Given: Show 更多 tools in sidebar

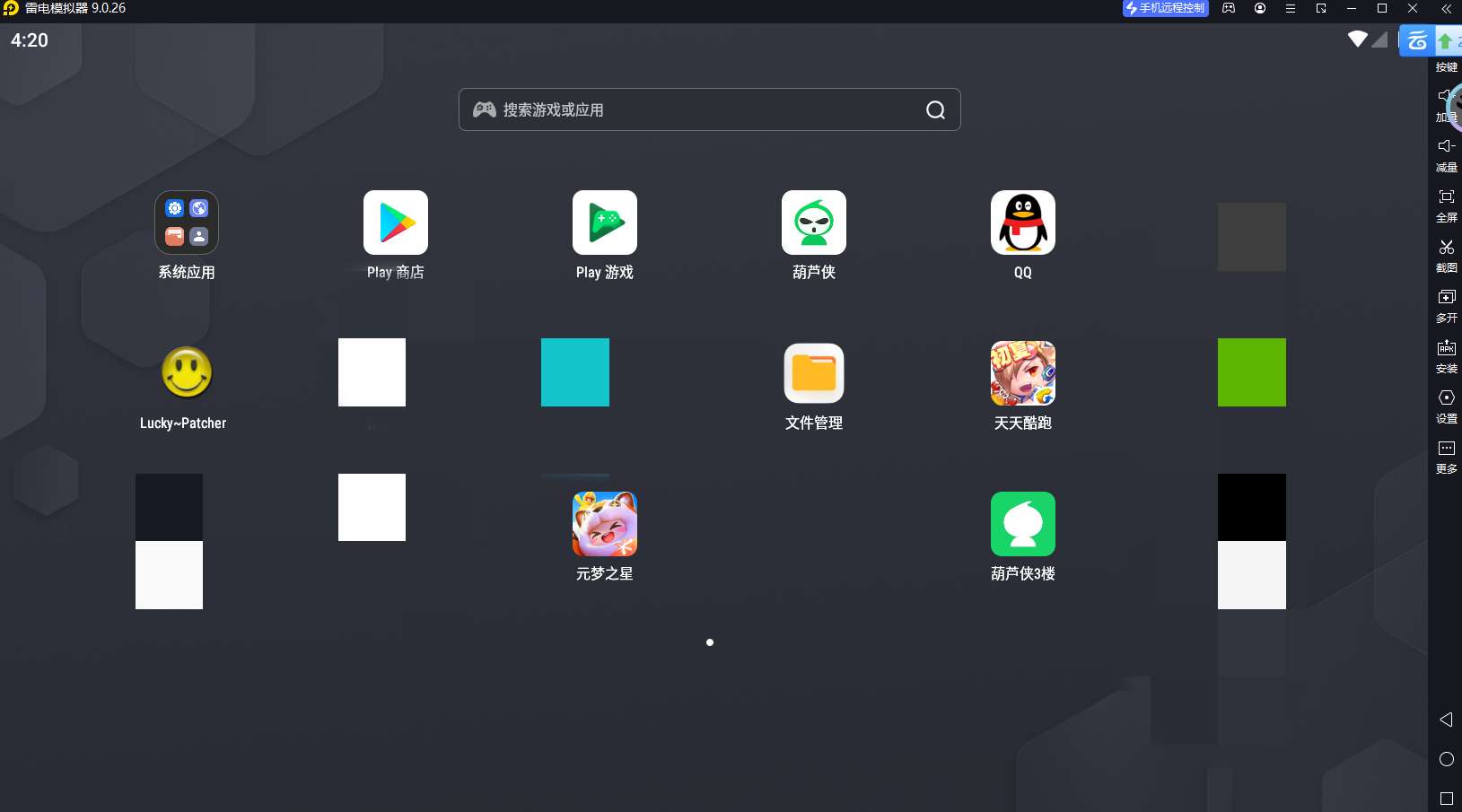Looking at the screenshot, I should point(1447,457).
